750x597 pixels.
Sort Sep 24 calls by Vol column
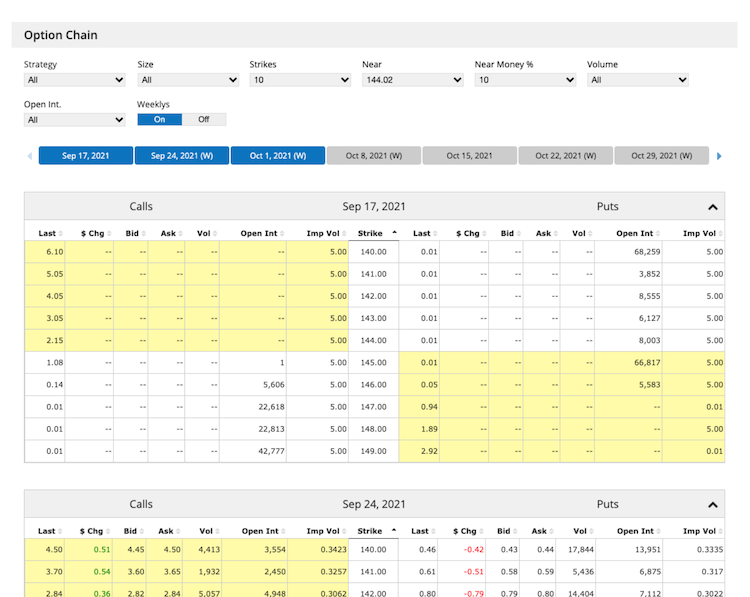click(x=205, y=531)
